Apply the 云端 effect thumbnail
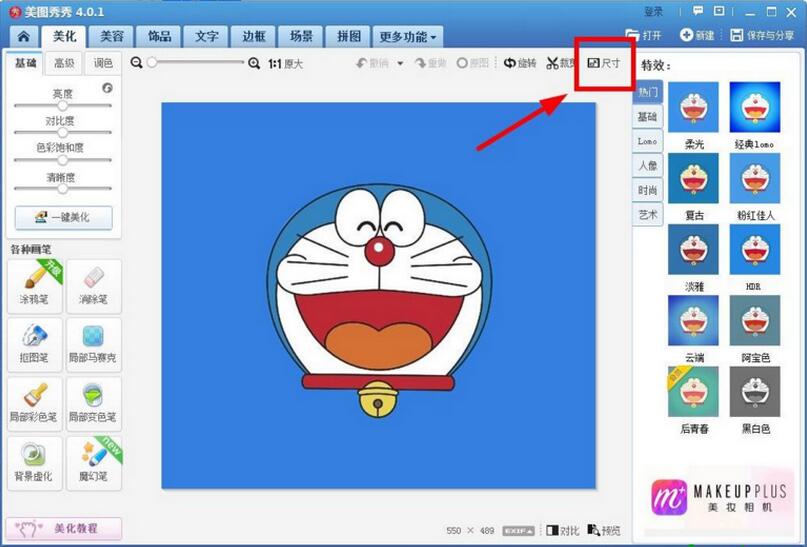Screen dimensions: 807x547 pos(693,320)
